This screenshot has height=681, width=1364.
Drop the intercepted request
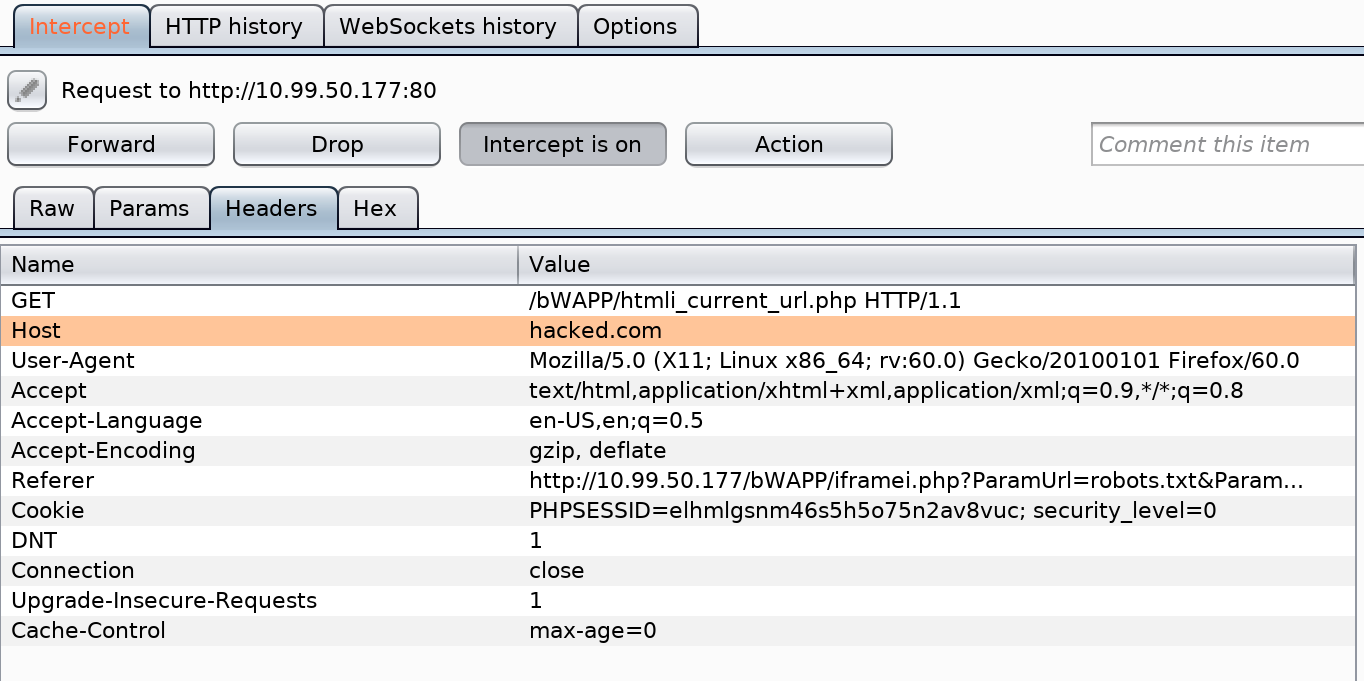[x=337, y=144]
